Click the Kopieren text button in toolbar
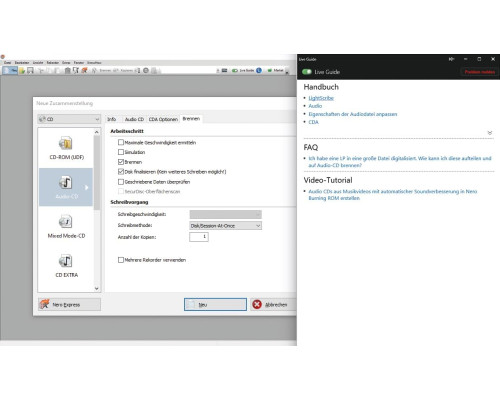 point(126,70)
